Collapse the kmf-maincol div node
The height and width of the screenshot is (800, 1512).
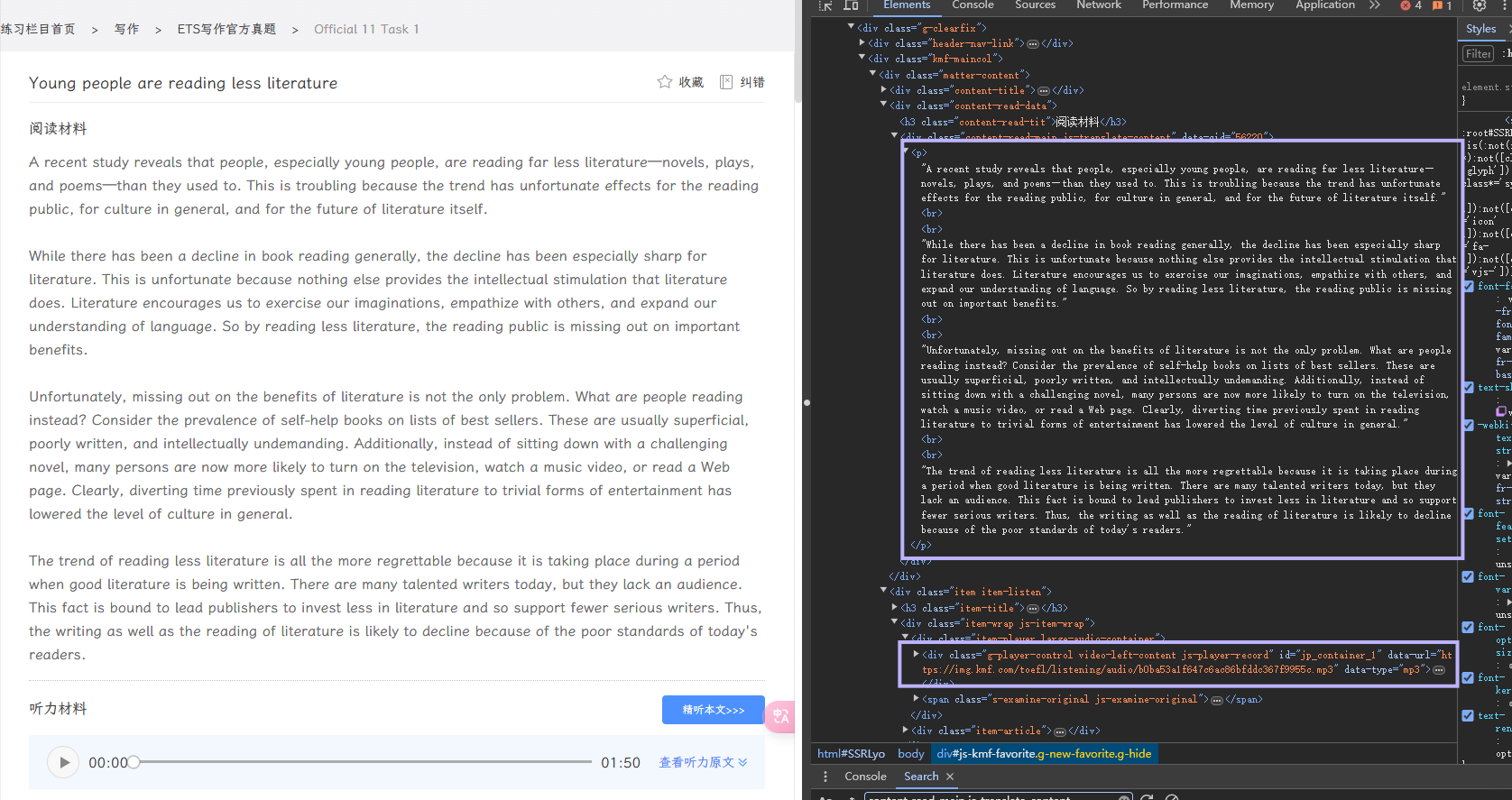coord(862,58)
